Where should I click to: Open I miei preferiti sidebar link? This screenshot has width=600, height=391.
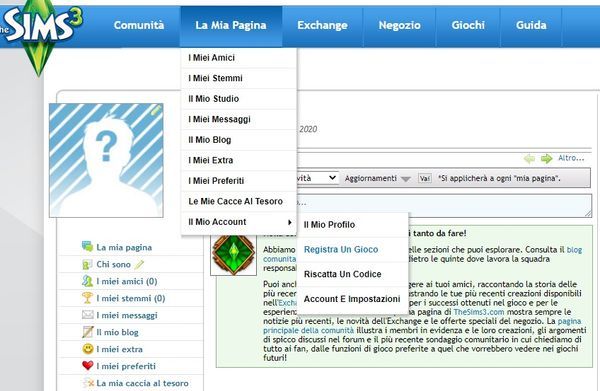(126, 366)
